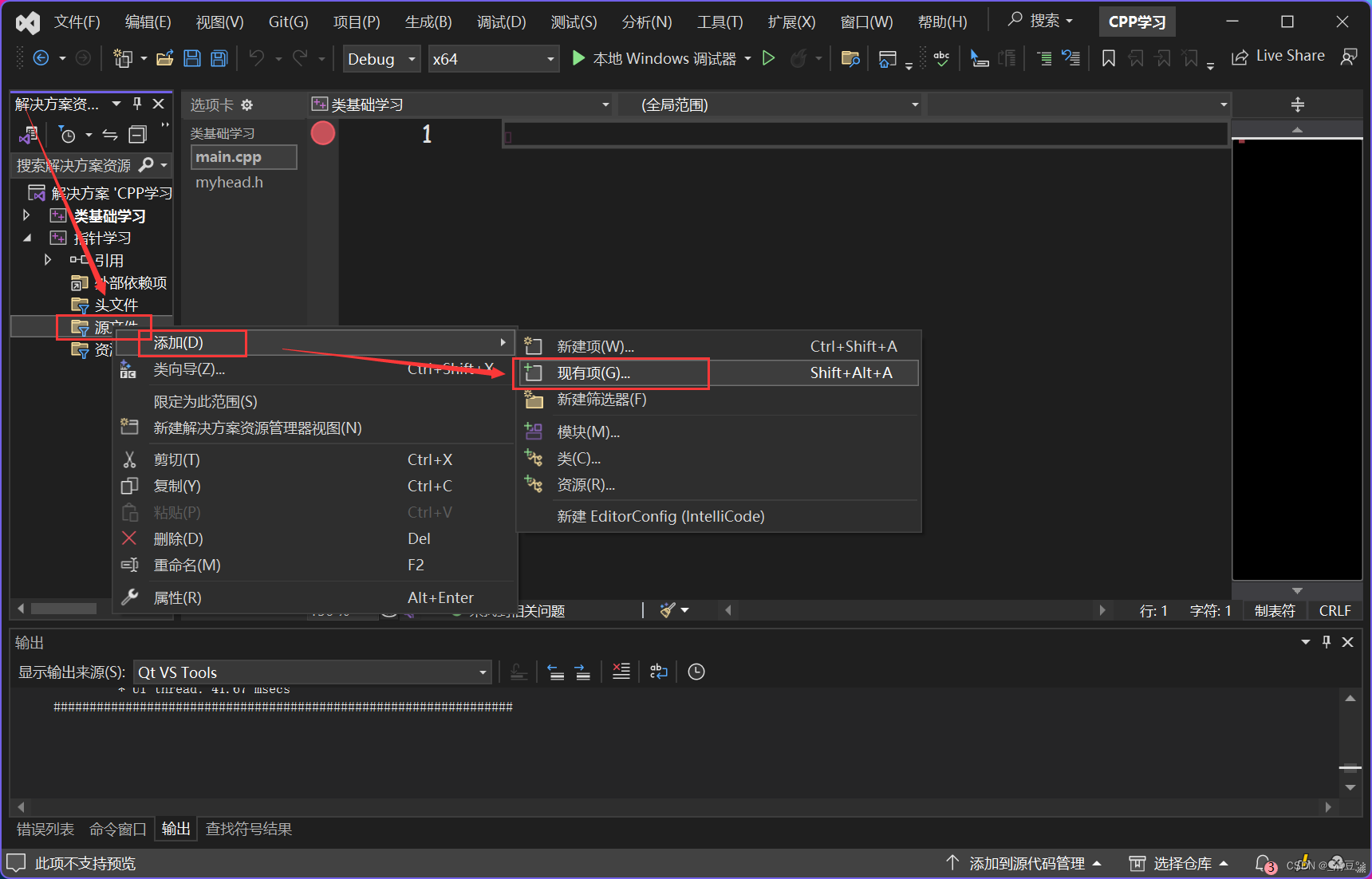Image resolution: width=1372 pixels, height=879 pixels.
Task: Switch to the 命令窗口 tab
Action: [118, 830]
